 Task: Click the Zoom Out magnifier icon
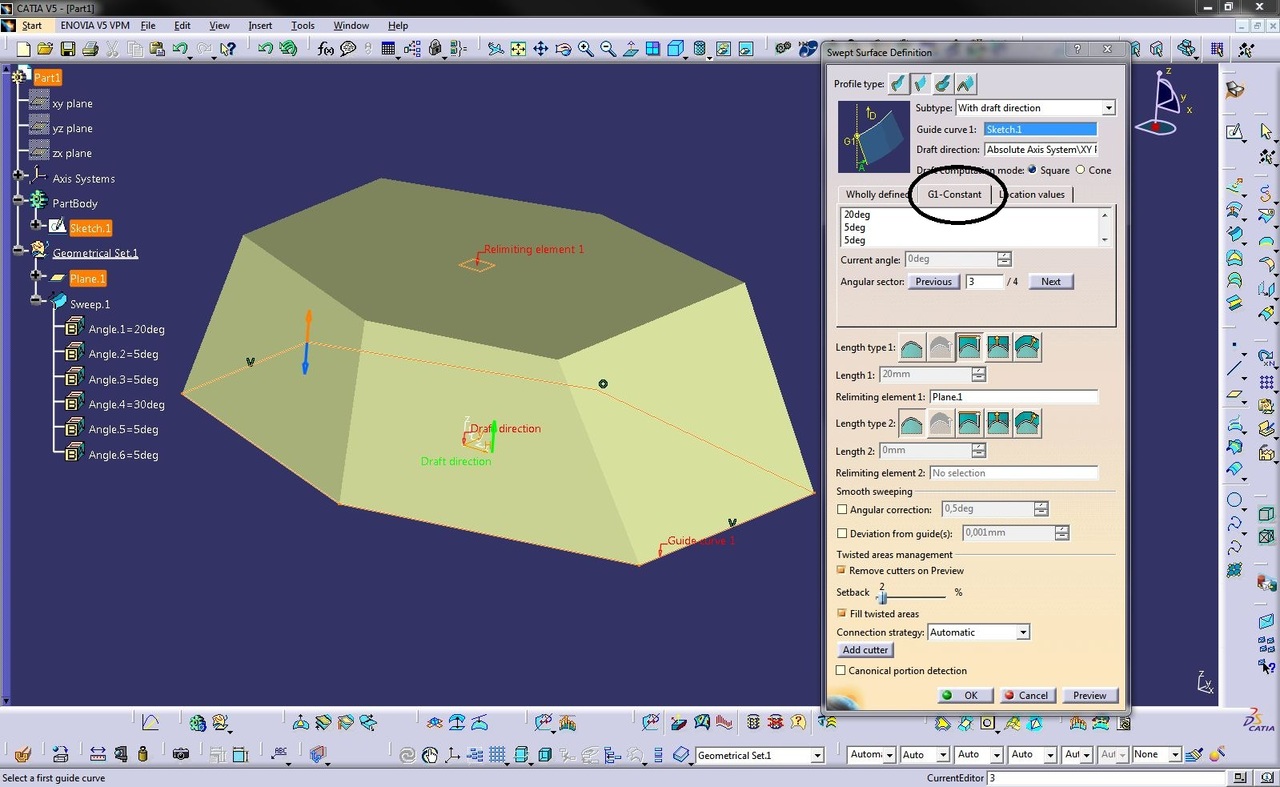point(607,48)
